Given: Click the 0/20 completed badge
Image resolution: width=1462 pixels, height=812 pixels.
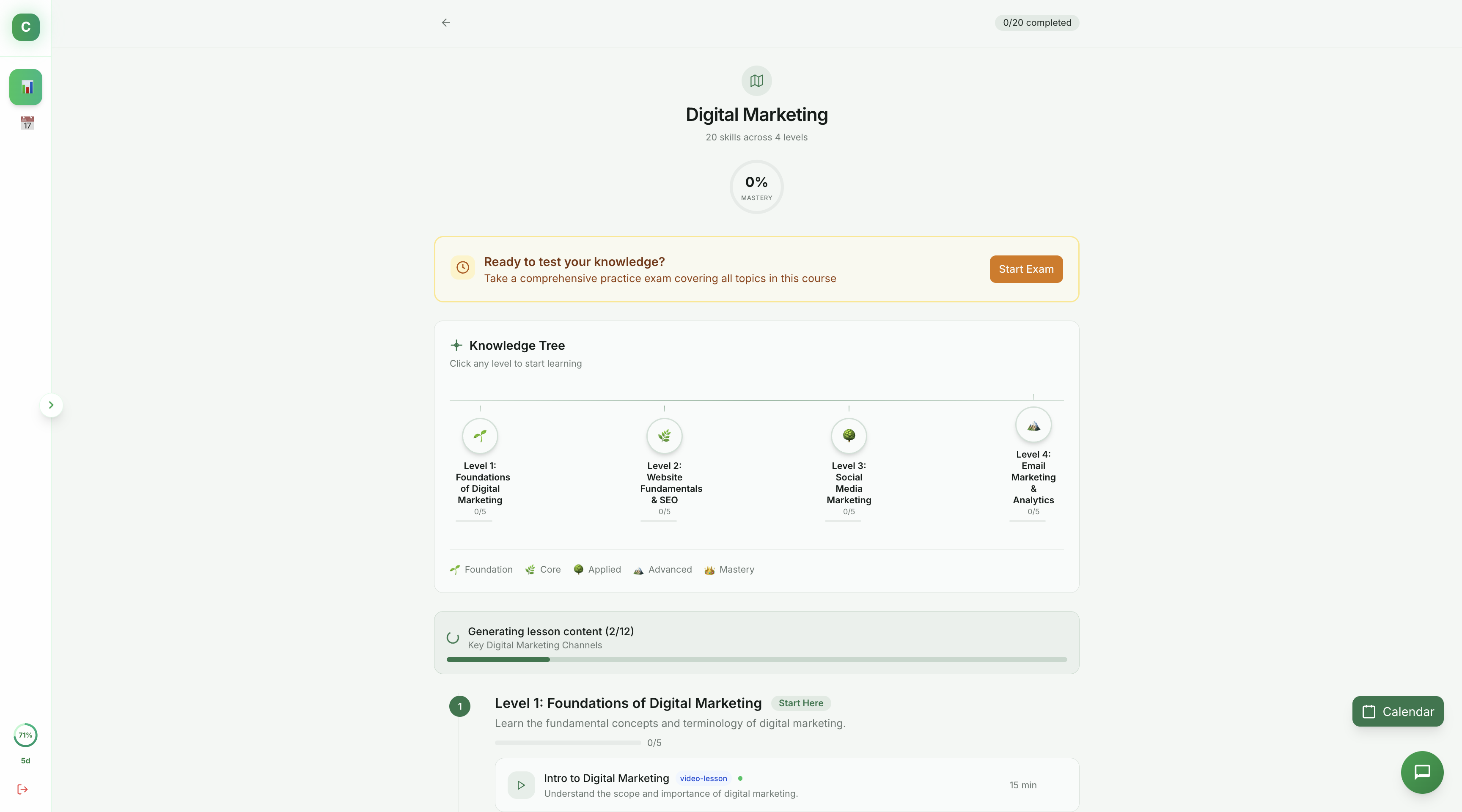Looking at the screenshot, I should point(1036,23).
